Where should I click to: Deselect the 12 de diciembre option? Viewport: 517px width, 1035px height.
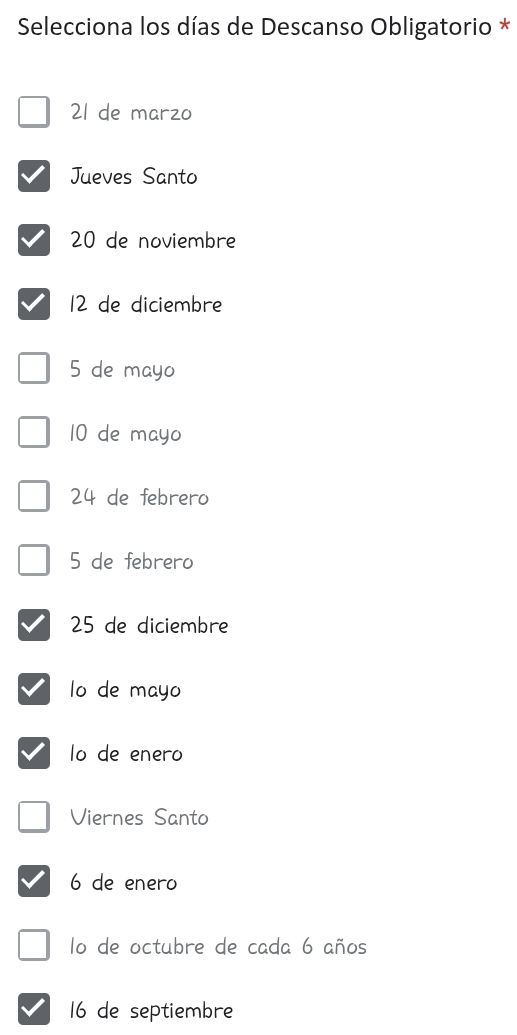pyautogui.click(x=34, y=304)
